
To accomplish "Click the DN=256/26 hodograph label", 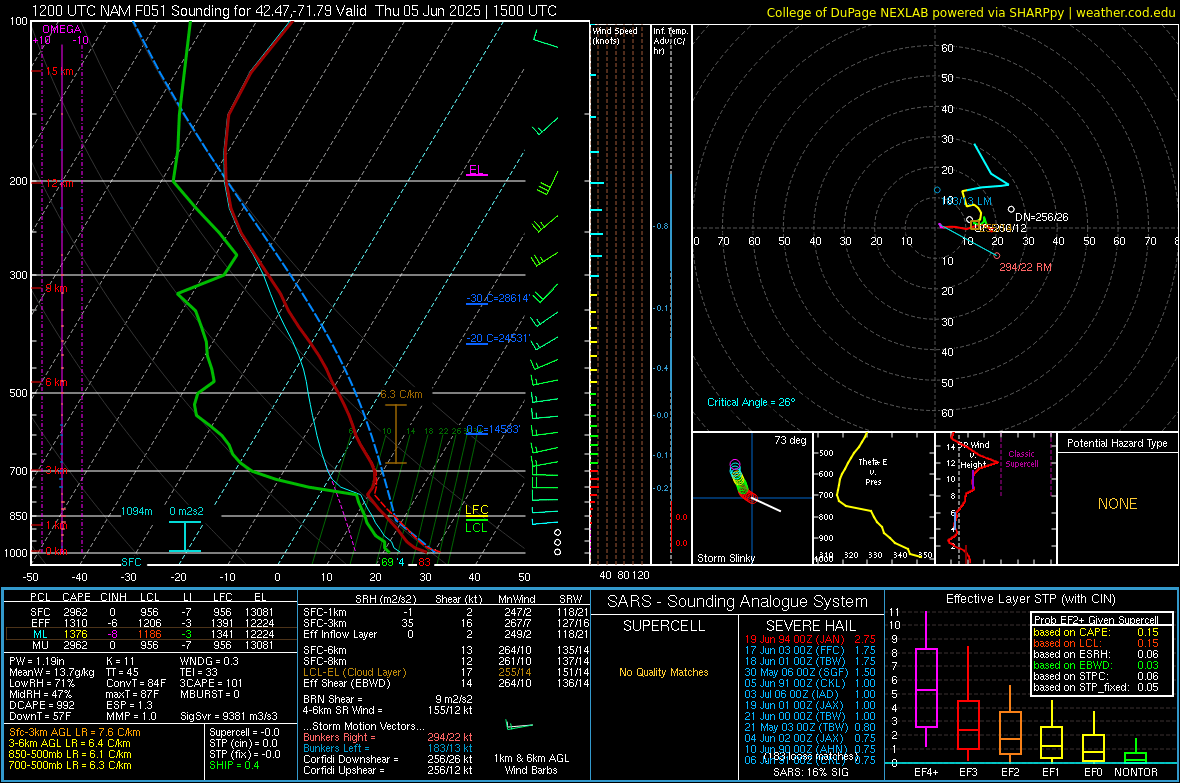I will point(1042,217).
